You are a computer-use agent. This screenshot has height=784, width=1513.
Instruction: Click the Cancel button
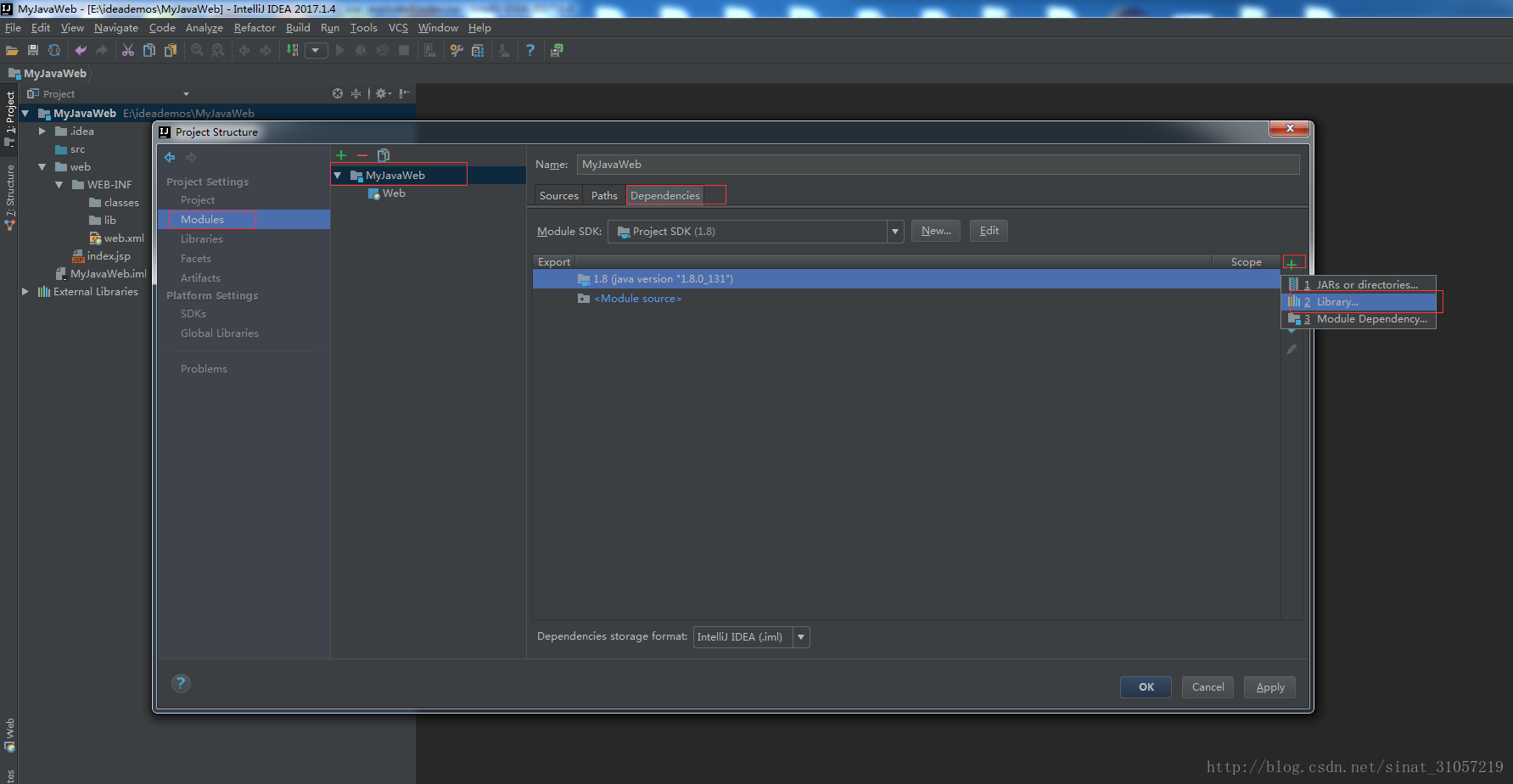[1208, 687]
